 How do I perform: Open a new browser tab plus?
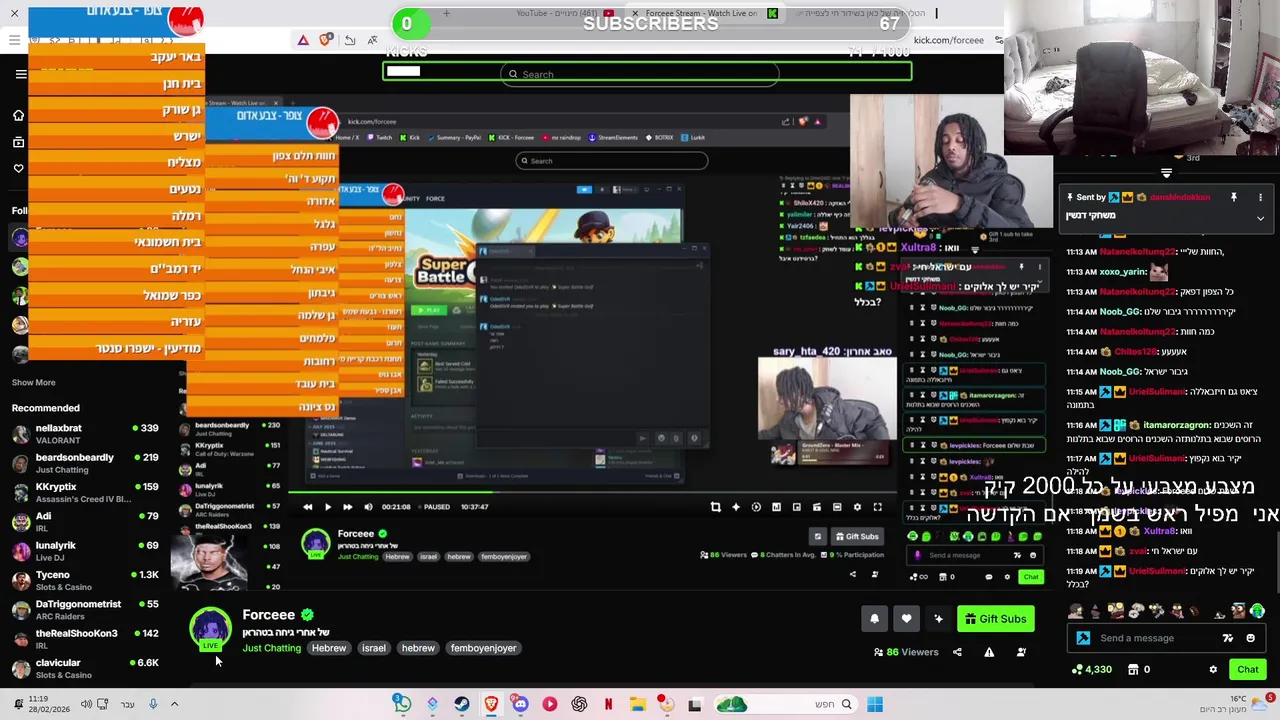coord(446,13)
